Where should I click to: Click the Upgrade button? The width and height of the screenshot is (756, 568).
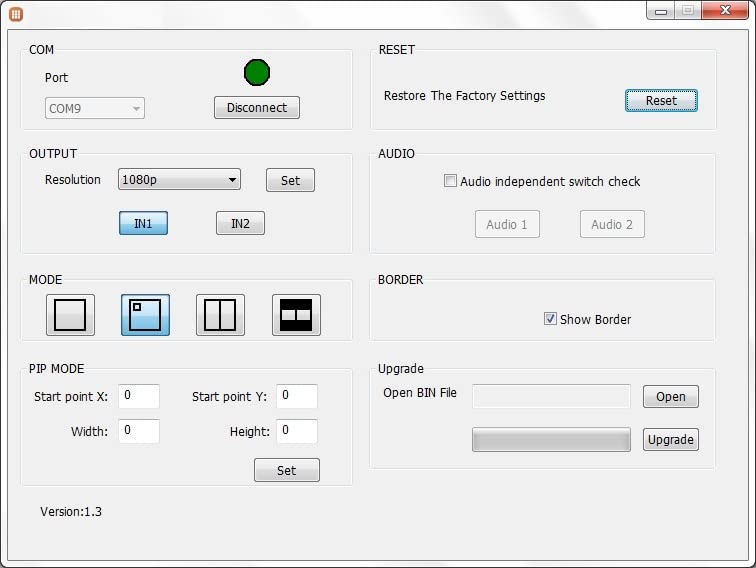point(670,440)
